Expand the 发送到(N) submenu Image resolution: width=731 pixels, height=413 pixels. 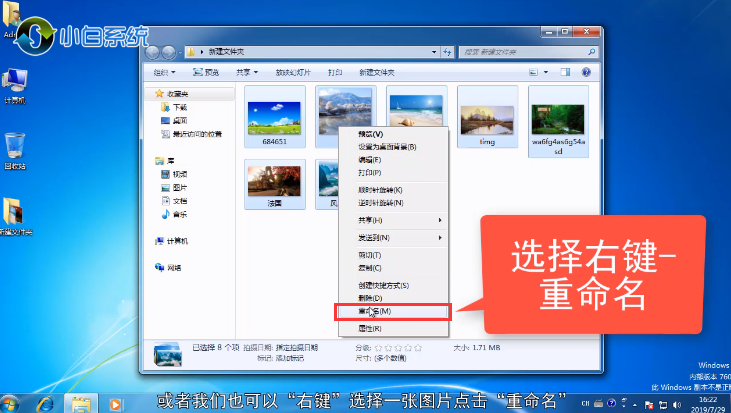(x=393, y=238)
